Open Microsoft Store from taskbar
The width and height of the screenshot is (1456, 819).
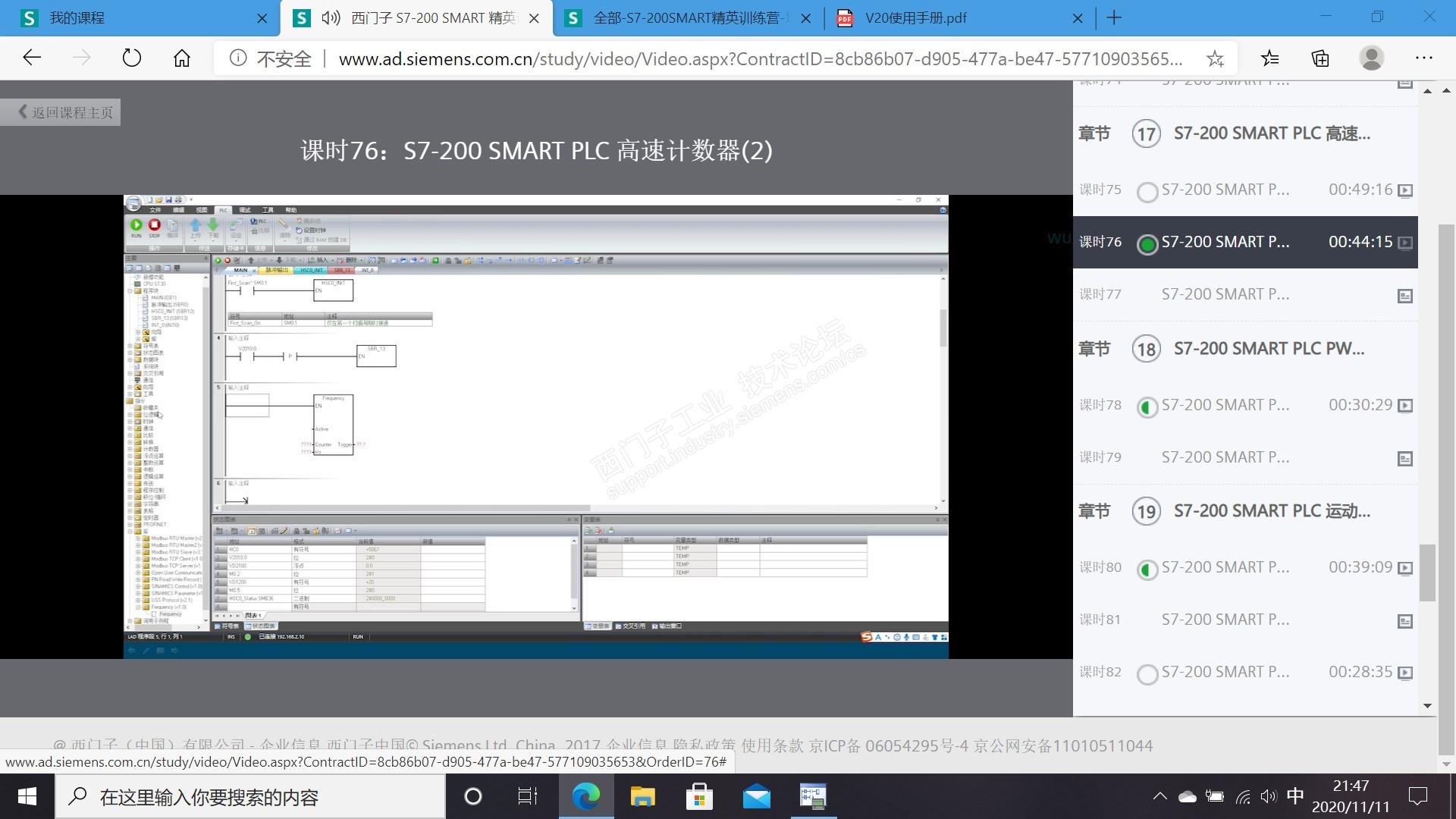[698, 796]
